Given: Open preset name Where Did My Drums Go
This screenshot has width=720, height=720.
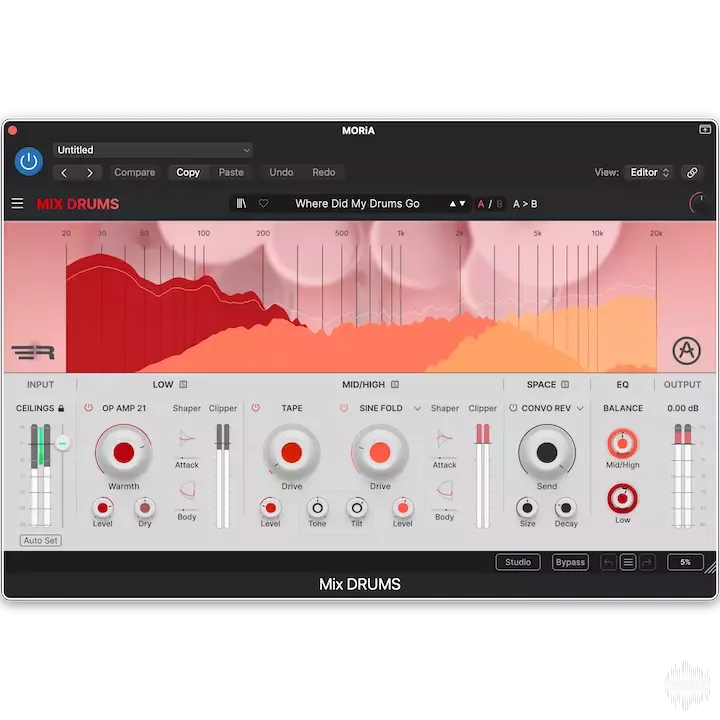Looking at the screenshot, I should pyautogui.click(x=357, y=203).
